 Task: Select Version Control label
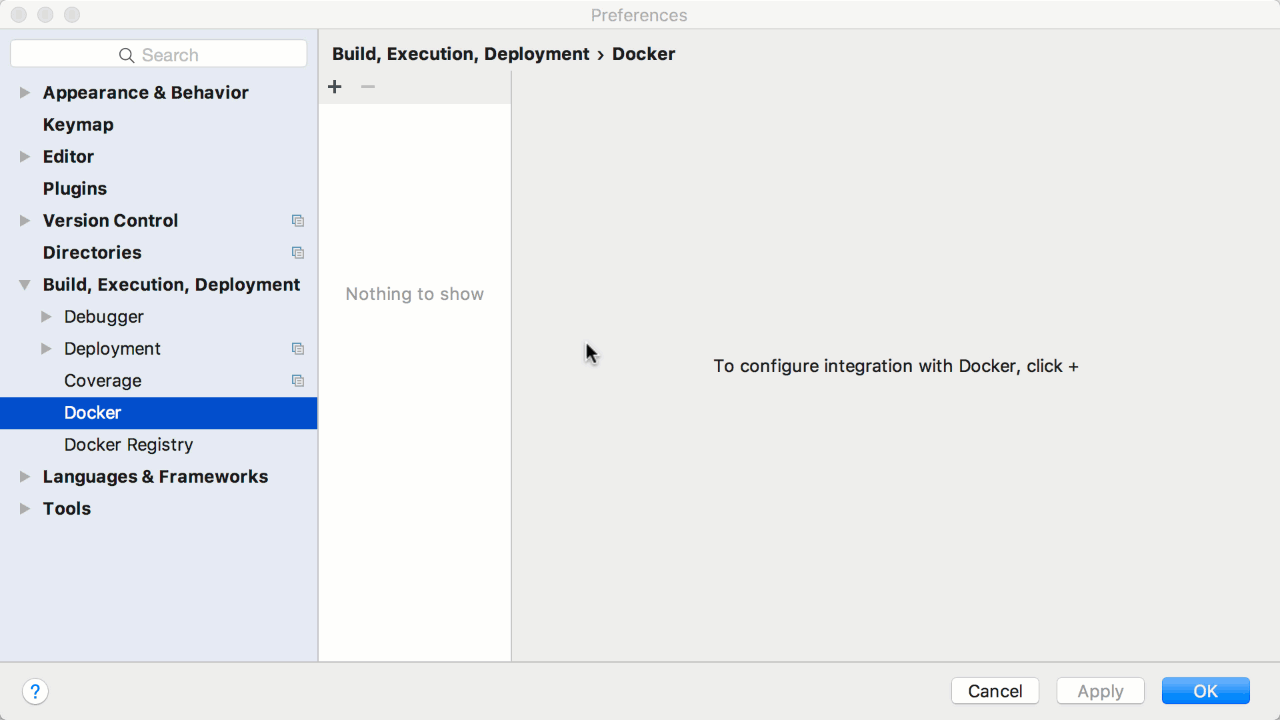(x=111, y=221)
